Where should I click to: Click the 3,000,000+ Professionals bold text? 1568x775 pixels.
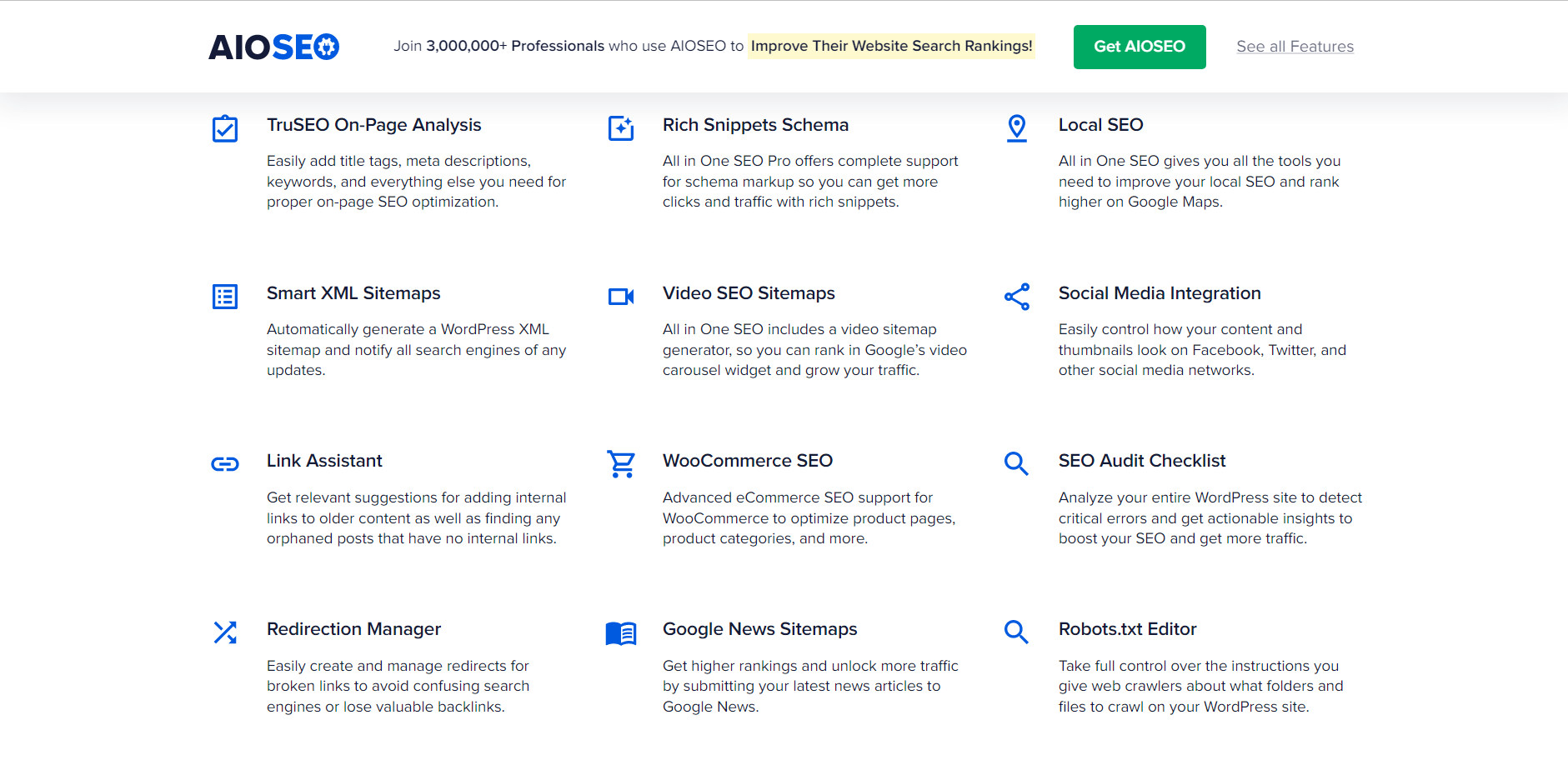(515, 47)
